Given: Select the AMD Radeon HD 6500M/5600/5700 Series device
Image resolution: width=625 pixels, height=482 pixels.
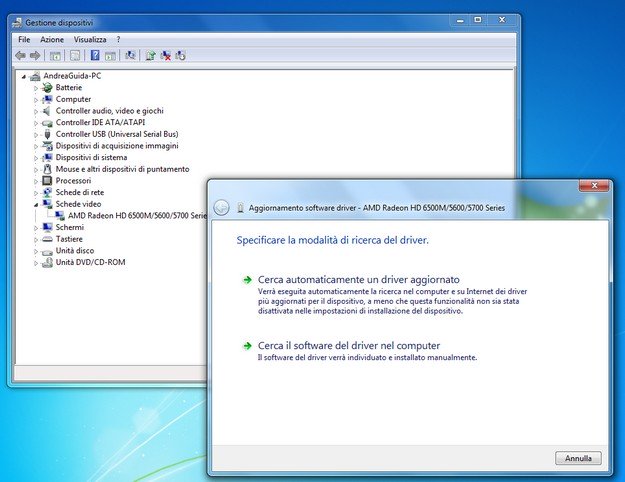Looking at the screenshot, I should click(x=138, y=216).
